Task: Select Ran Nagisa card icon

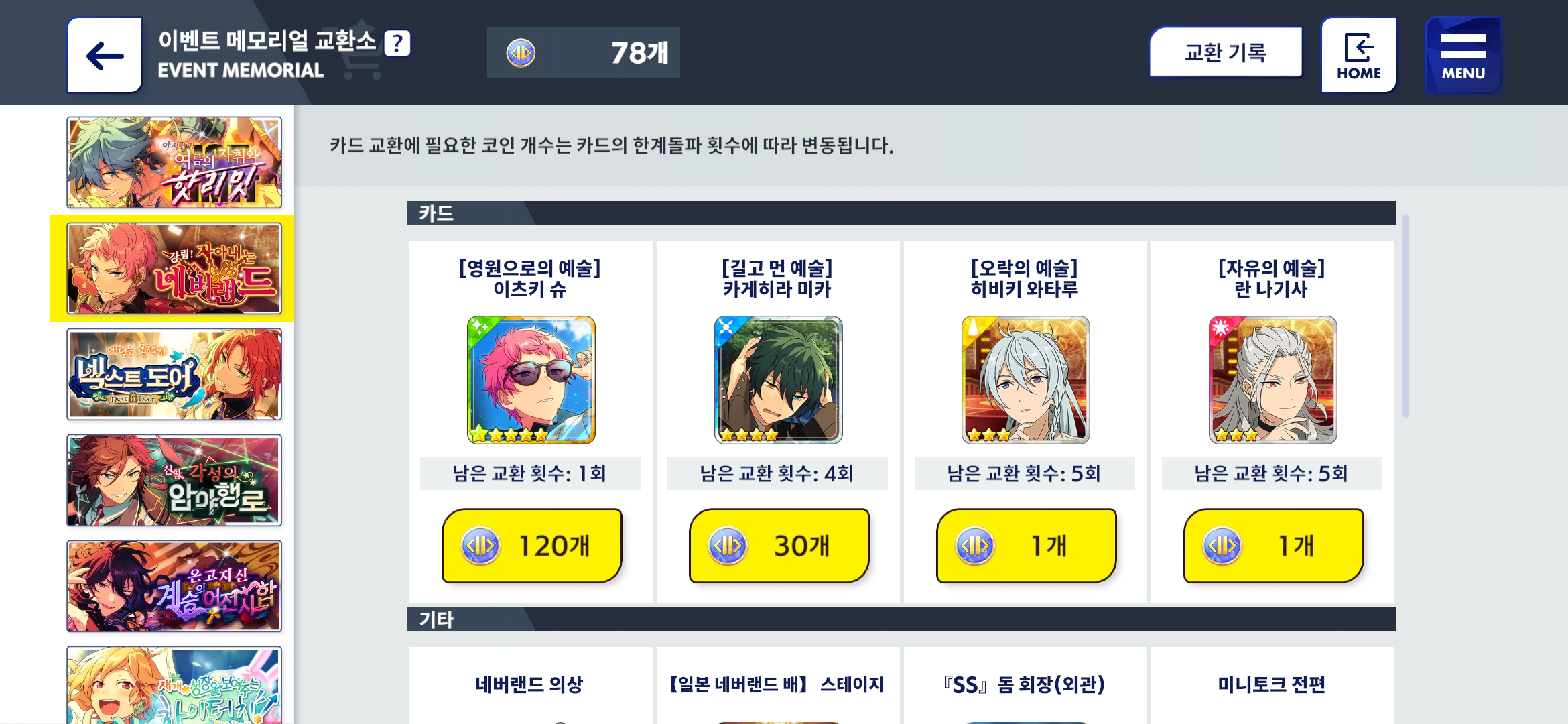Action: pos(1272,380)
